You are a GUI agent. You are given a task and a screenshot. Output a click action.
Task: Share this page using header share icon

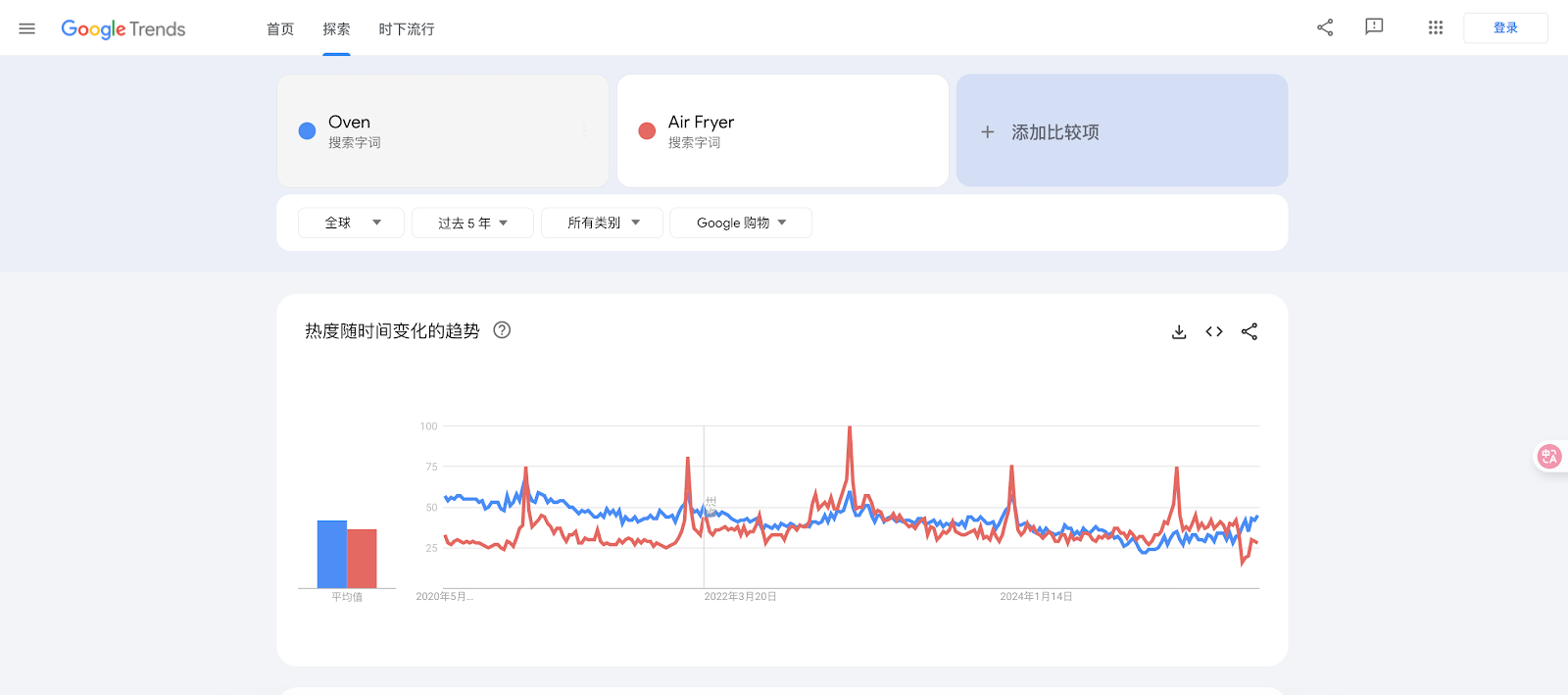point(1325,27)
